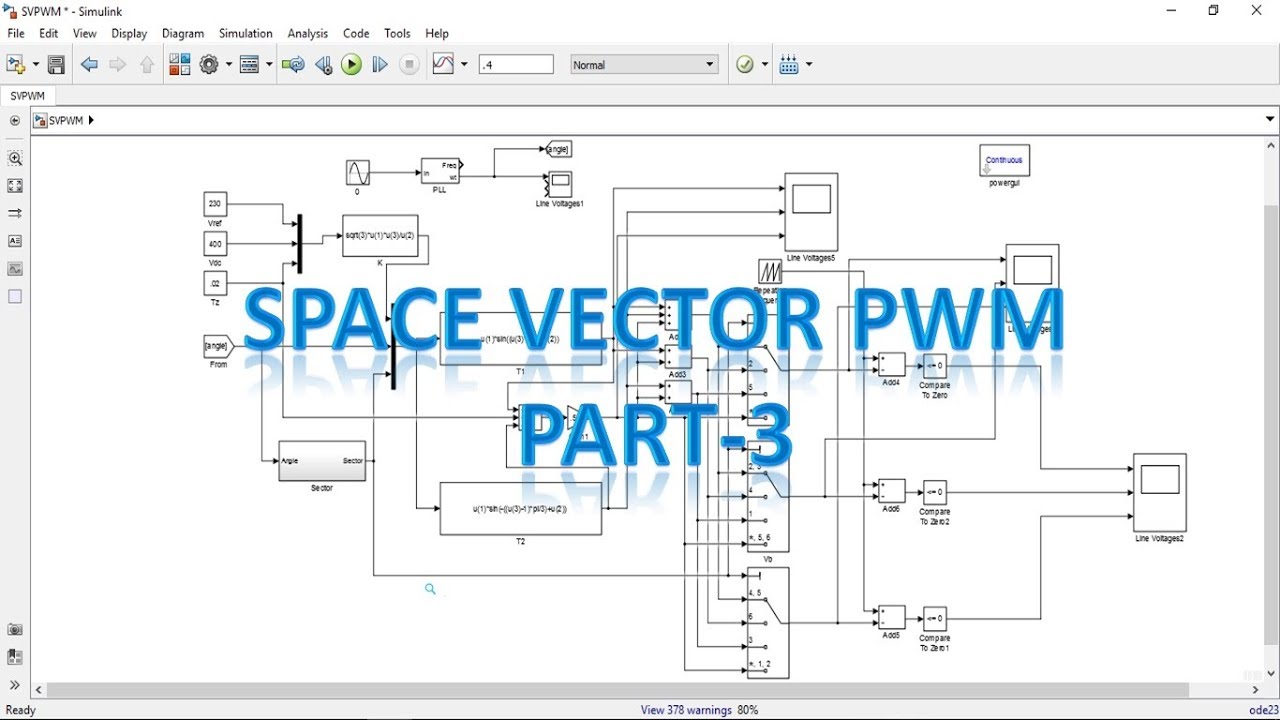Open the Simulation Data Inspector icon
This screenshot has height=720, width=1280.
[x=442, y=65]
